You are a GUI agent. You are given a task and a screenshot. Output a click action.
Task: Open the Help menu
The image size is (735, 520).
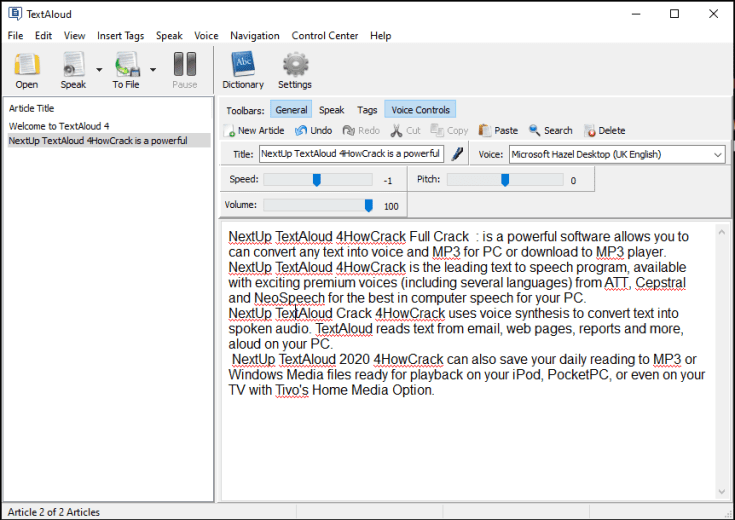point(380,36)
